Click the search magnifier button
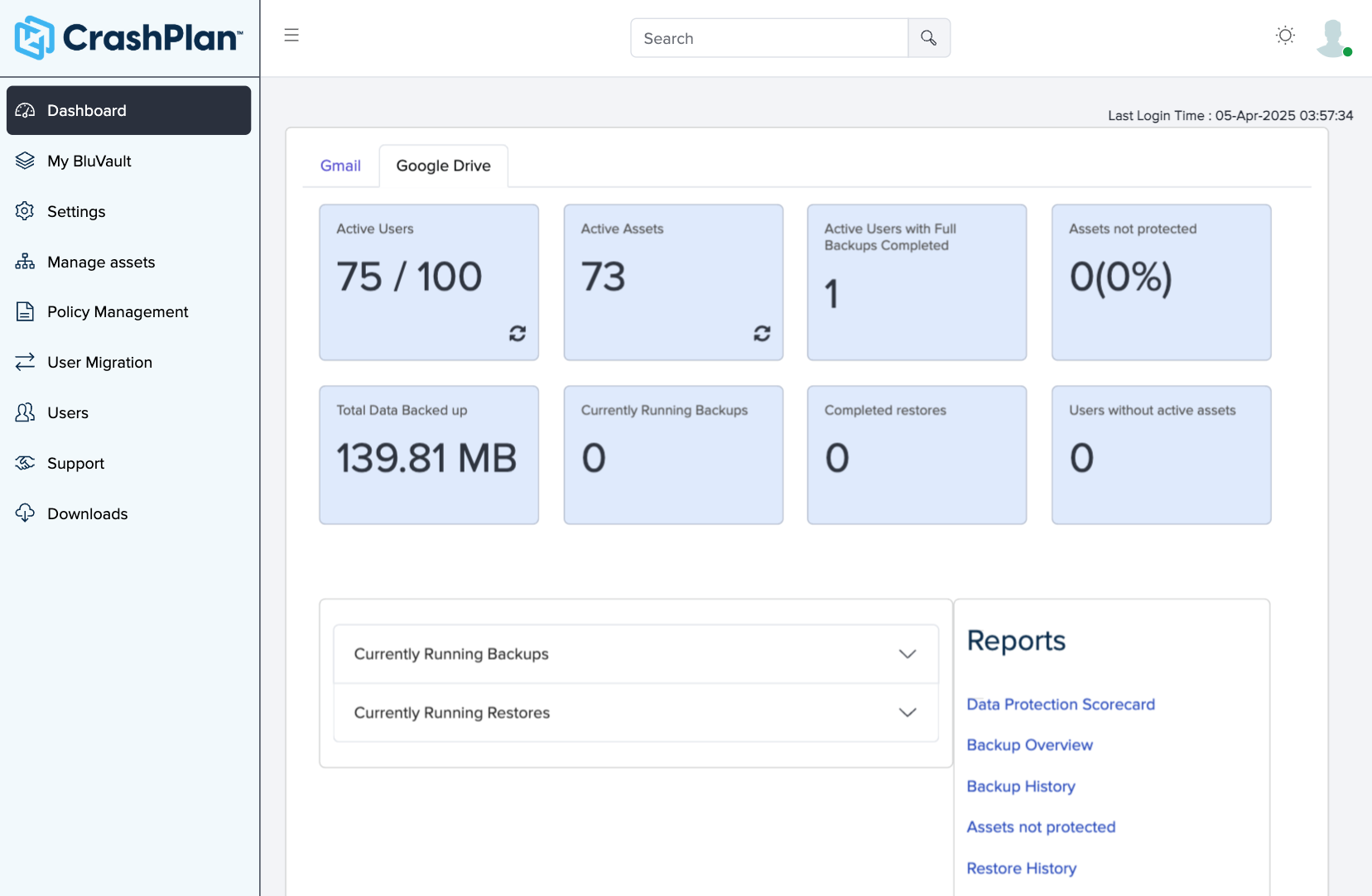 pyautogui.click(x=928, y=37)
